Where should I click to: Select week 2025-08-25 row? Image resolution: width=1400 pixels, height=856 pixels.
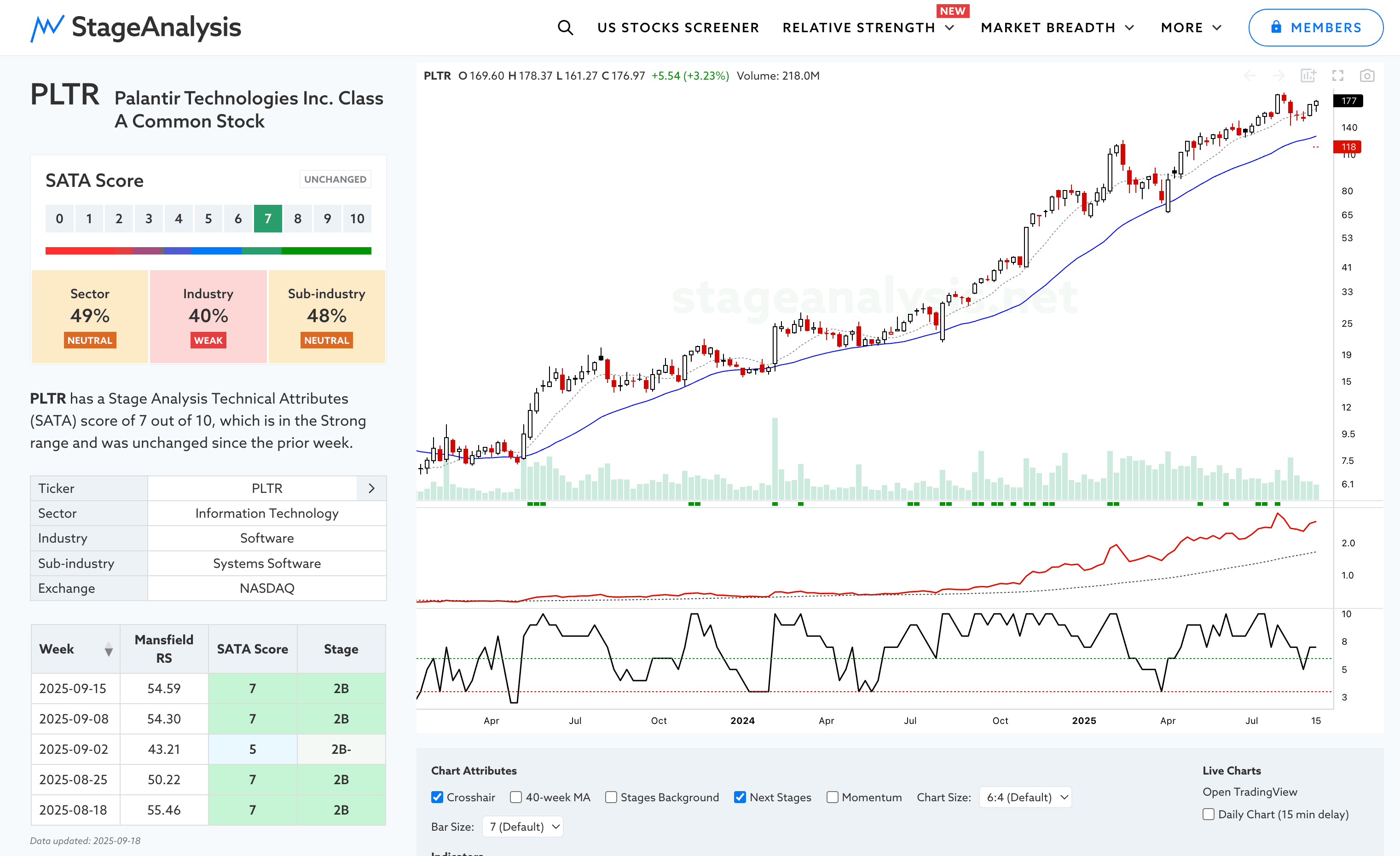click(208, 779)
